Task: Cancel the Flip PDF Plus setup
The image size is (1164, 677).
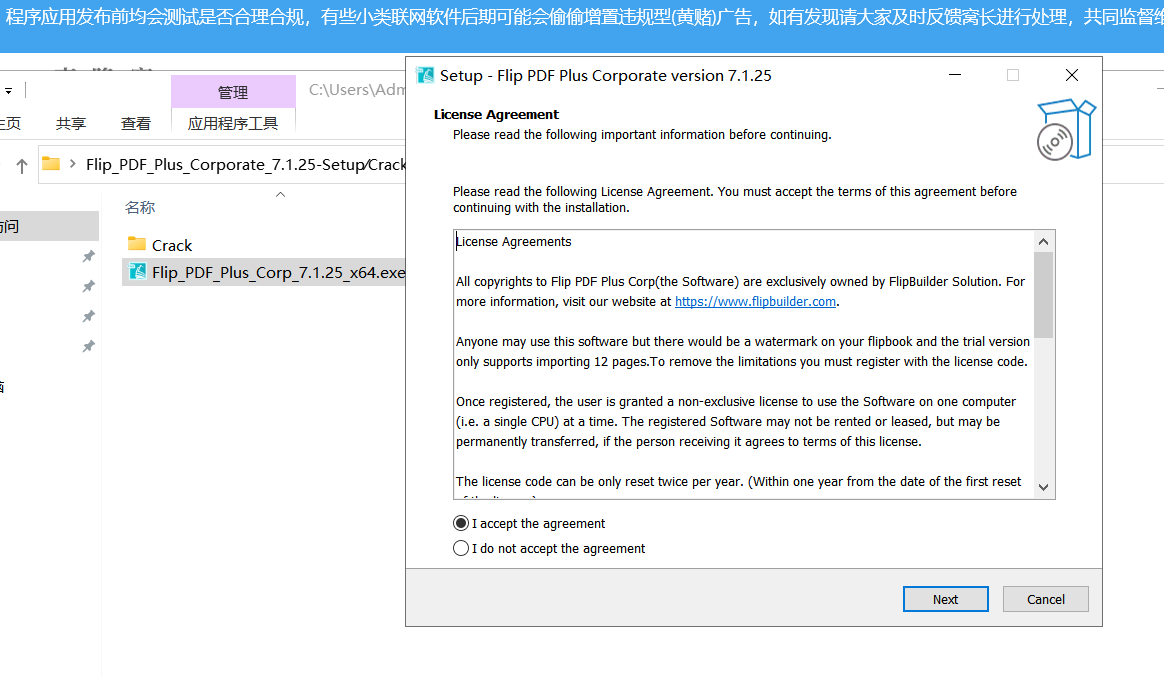Action: pos(1045,599)
